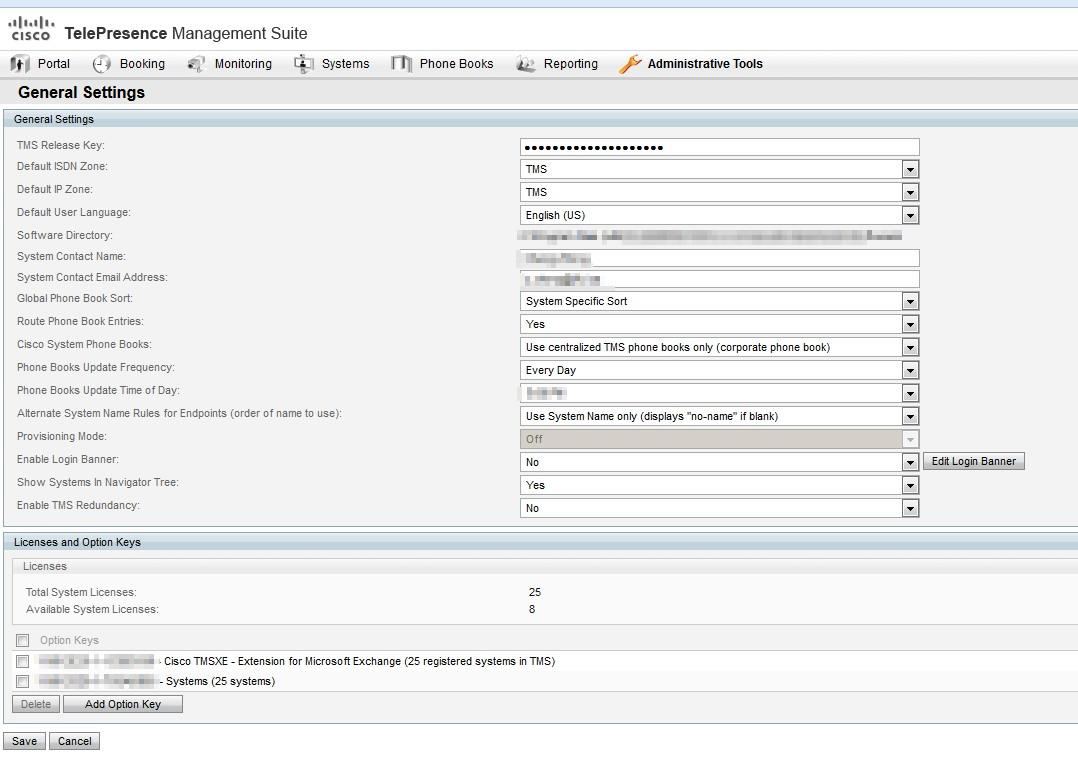Open the Systems menu

(x=345, y=64)
